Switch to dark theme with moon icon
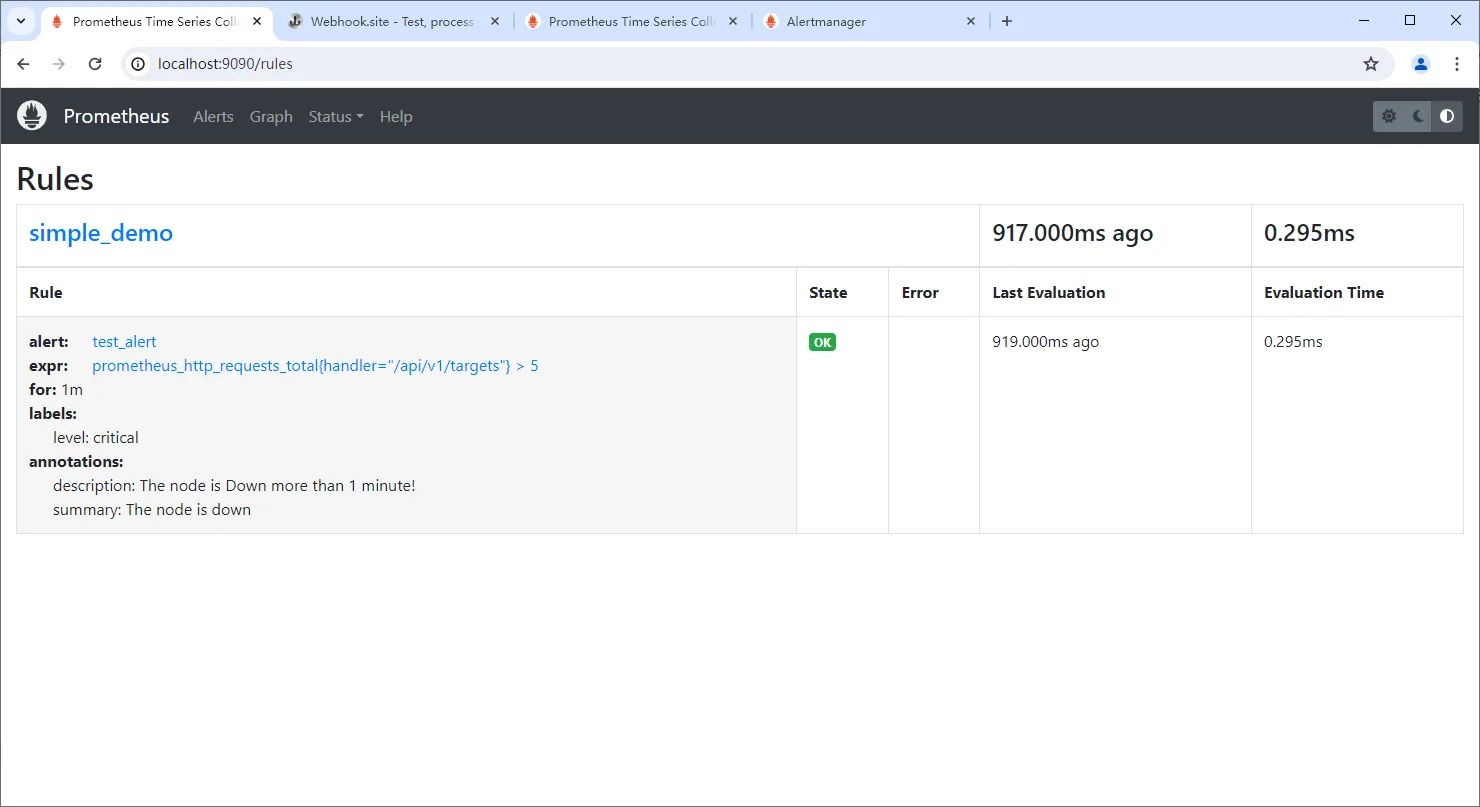1480x807 pixels. click(x=1418, y=116)
